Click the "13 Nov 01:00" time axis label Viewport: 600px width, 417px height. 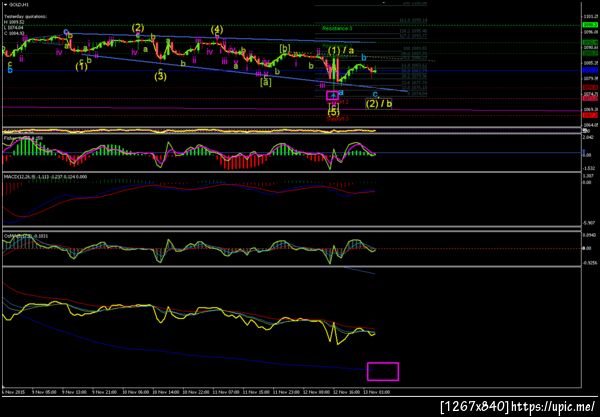[x=376, y=392]
